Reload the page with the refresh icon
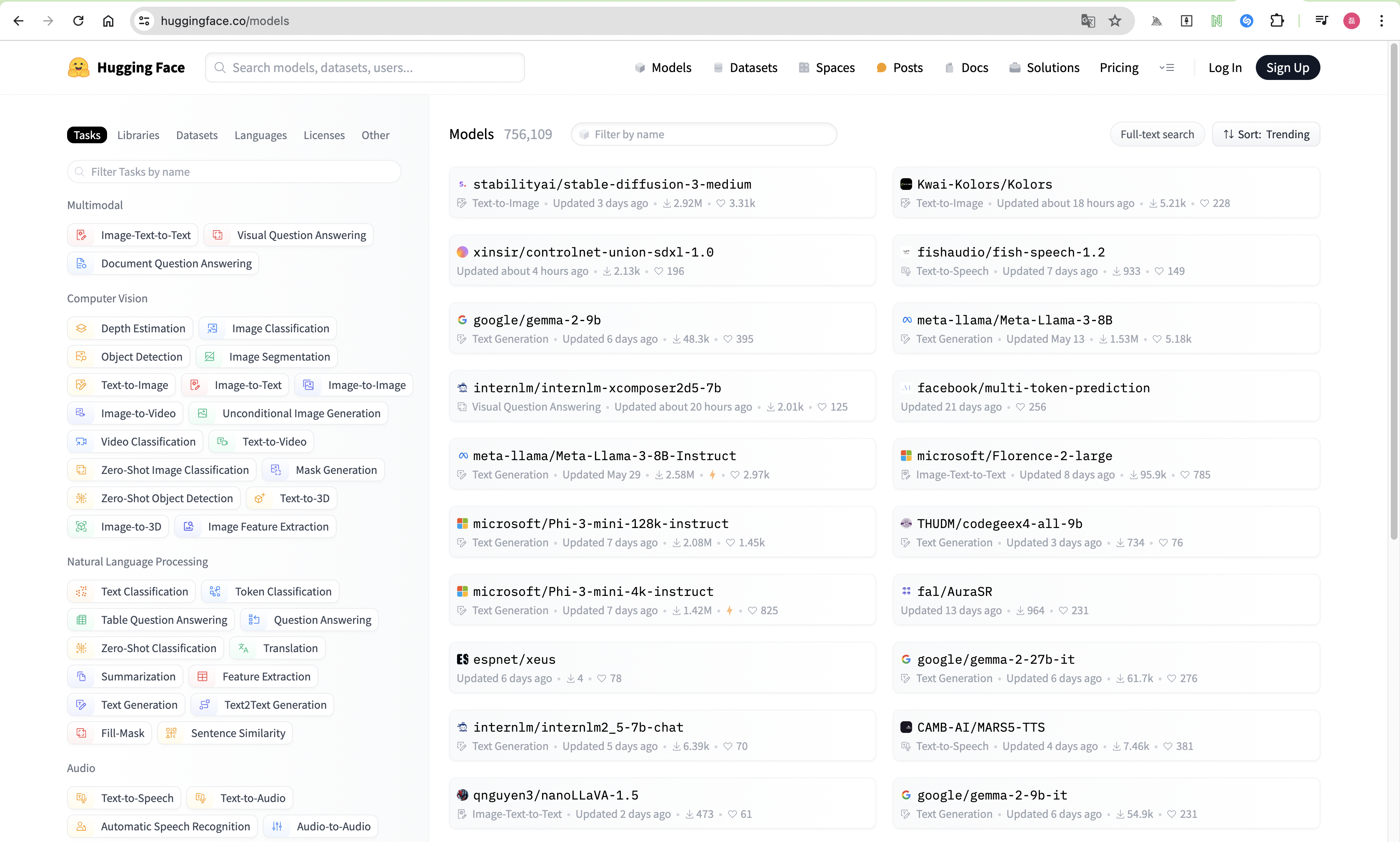 tap(78, 21)
